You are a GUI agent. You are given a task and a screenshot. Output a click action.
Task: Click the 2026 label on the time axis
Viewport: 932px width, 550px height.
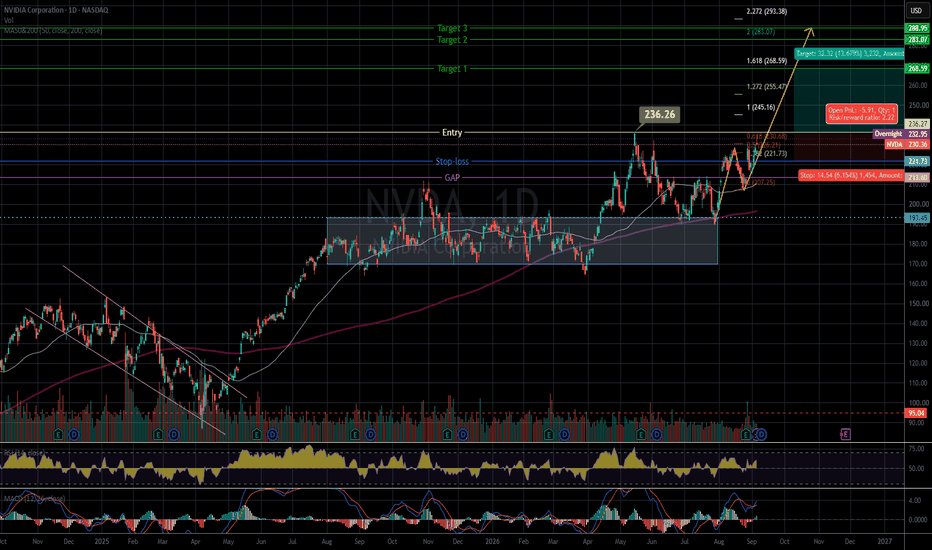coord(492,542)
